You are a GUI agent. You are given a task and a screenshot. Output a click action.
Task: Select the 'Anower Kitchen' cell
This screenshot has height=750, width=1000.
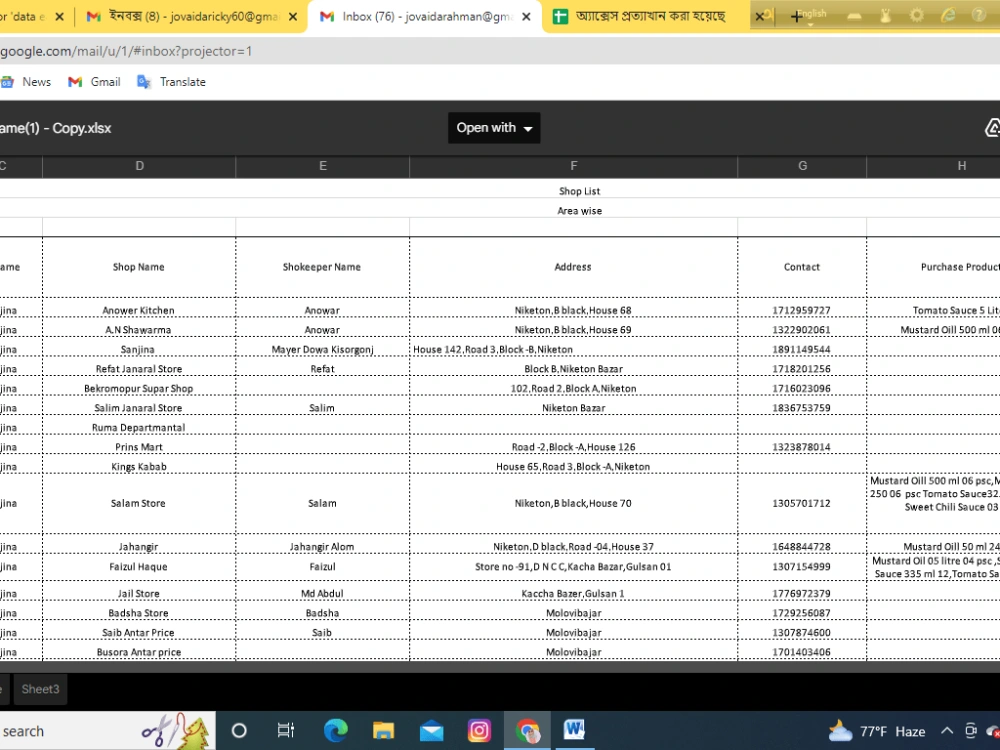138,311
